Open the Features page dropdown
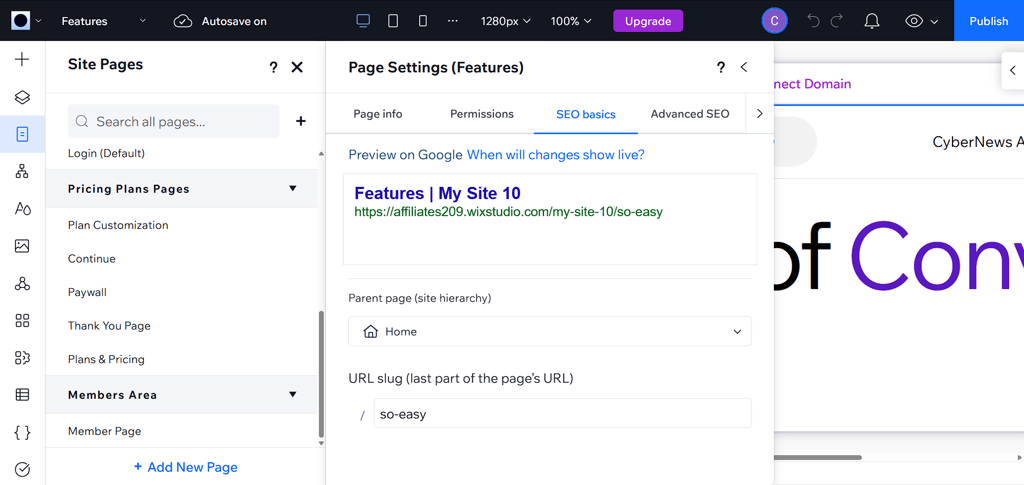 (x=104, y=21)
